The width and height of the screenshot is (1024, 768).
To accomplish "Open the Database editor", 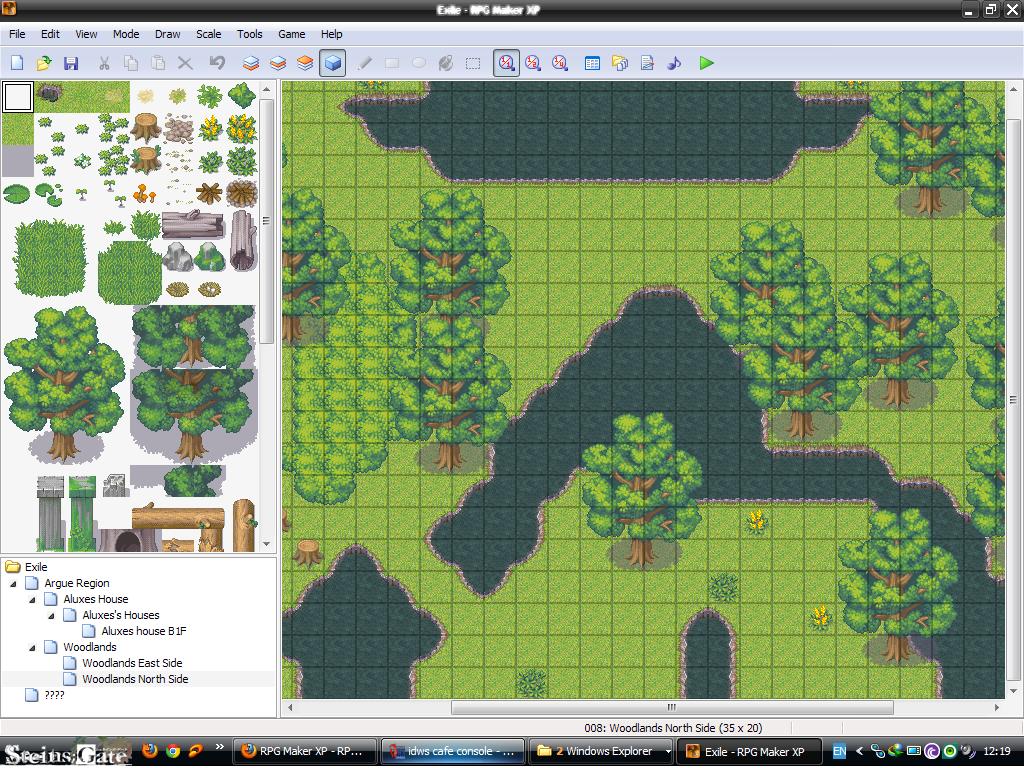I will (x=592, y=63).
